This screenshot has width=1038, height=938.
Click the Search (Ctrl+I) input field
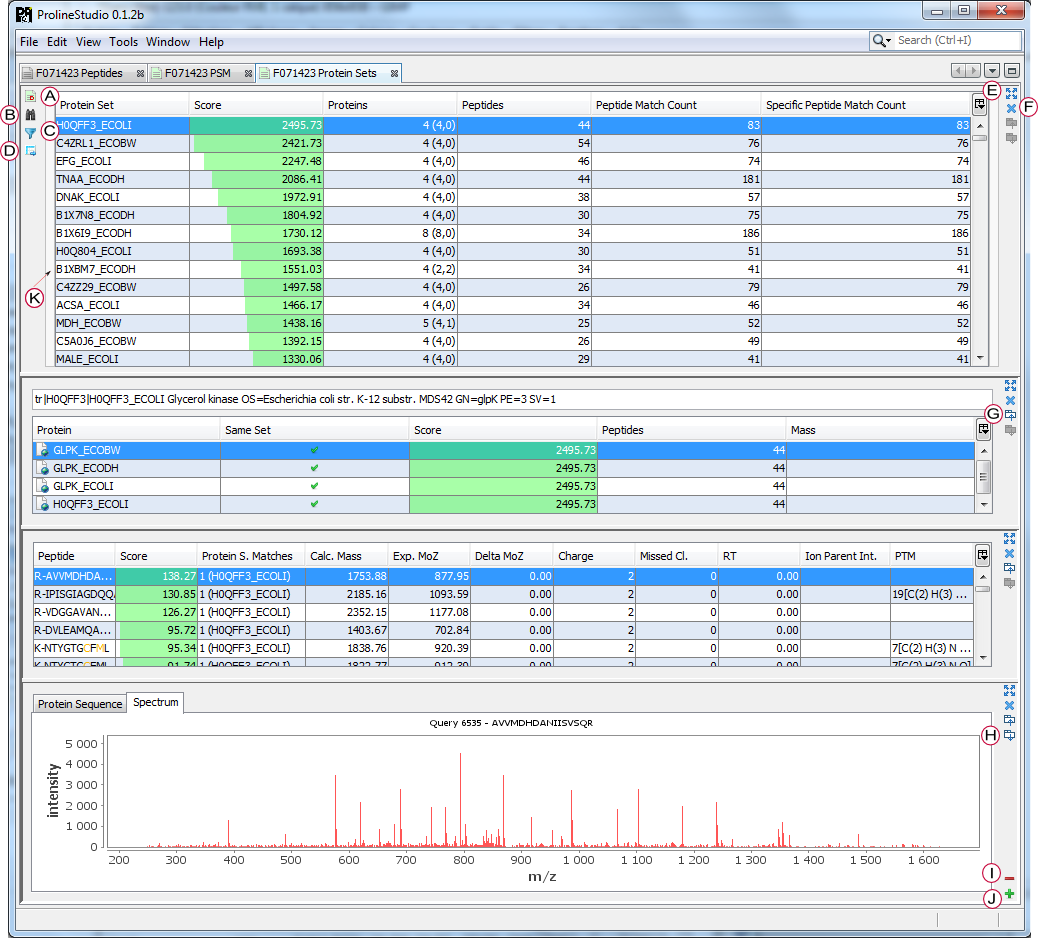[x=957, y=41]
